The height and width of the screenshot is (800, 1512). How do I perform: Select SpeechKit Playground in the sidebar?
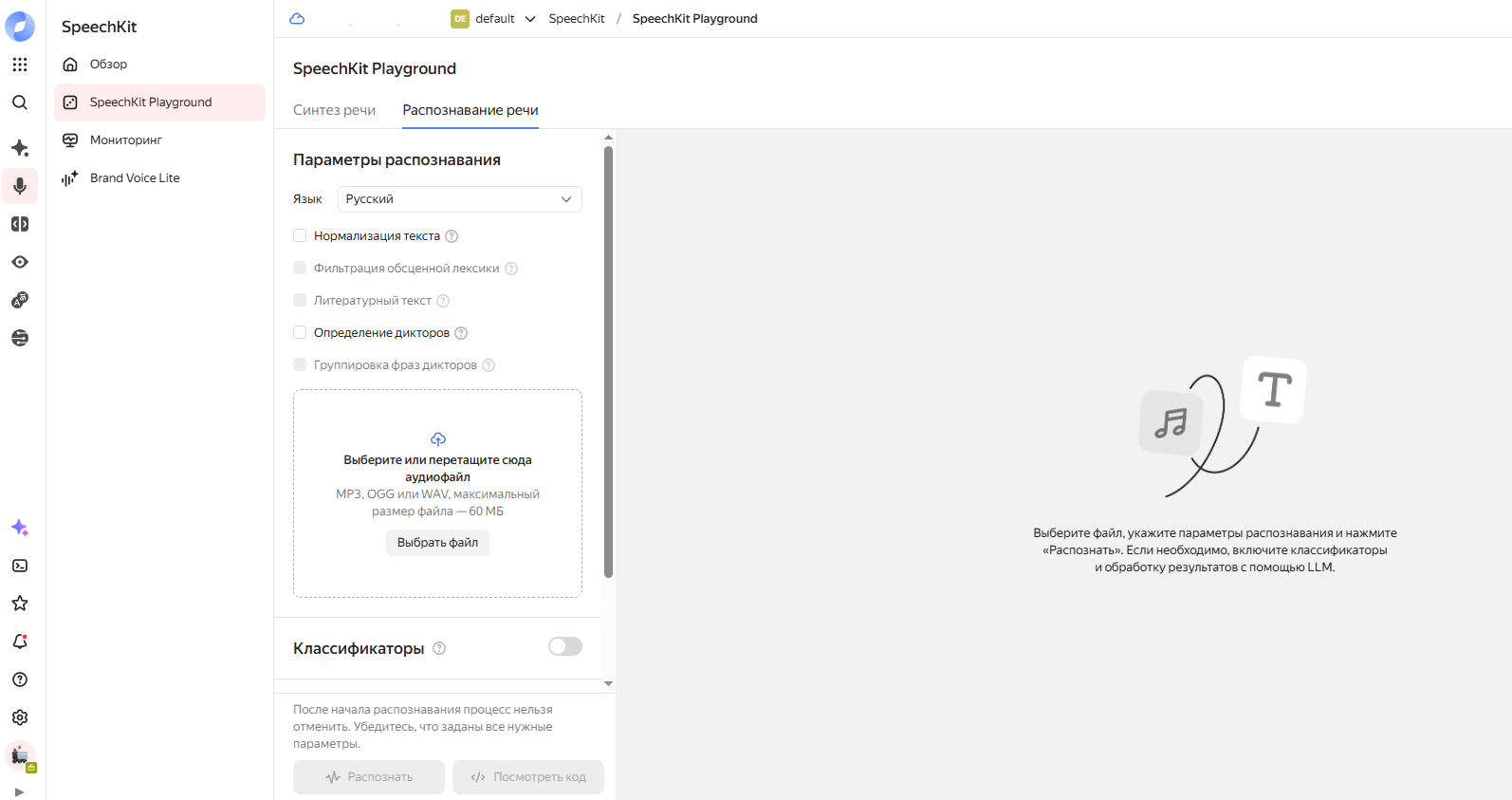[159, 102]
